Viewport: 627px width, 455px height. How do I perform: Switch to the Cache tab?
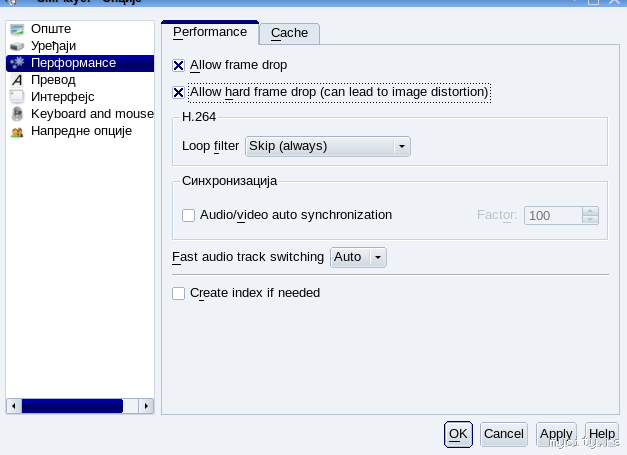[289, 33]
